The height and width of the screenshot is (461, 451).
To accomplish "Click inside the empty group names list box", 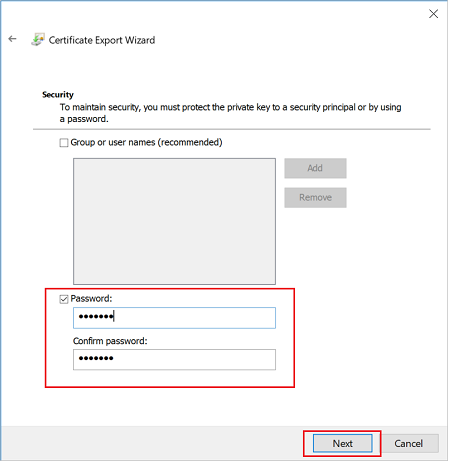I will (174, 221).
